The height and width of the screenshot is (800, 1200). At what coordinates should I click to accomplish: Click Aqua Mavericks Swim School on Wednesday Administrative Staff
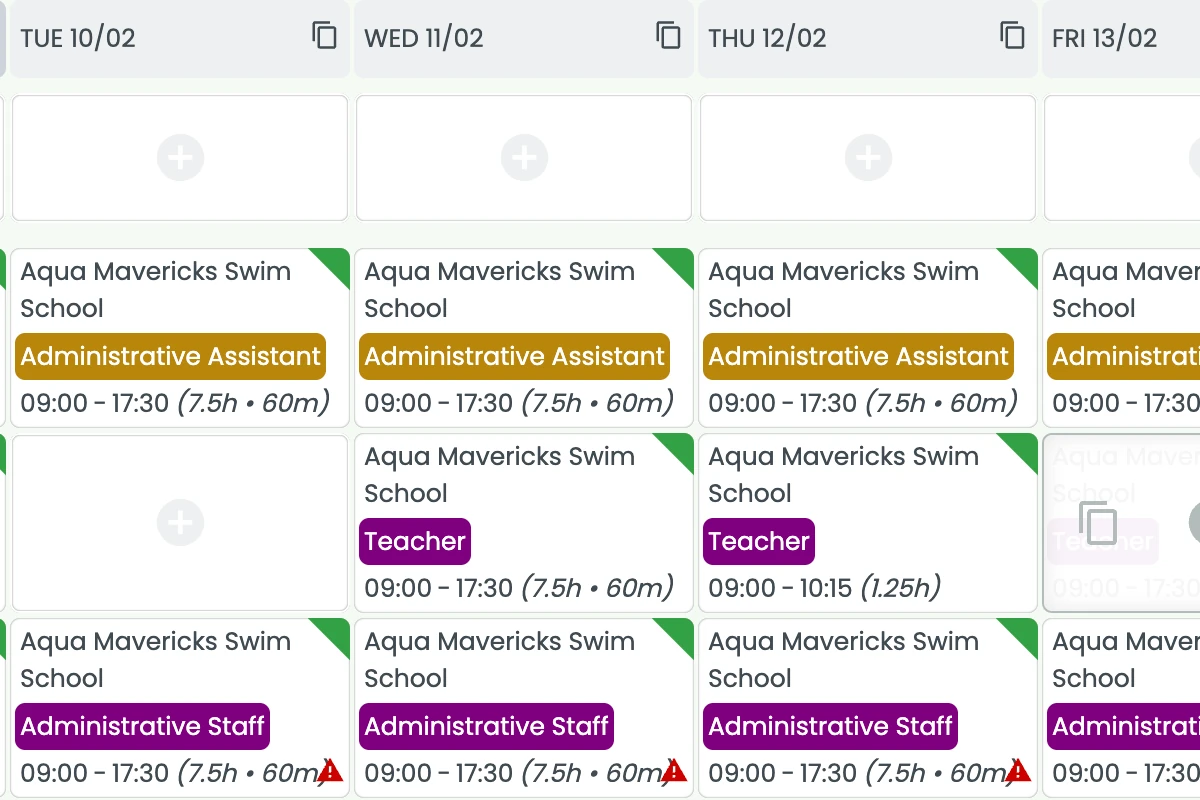coord(500,660)
